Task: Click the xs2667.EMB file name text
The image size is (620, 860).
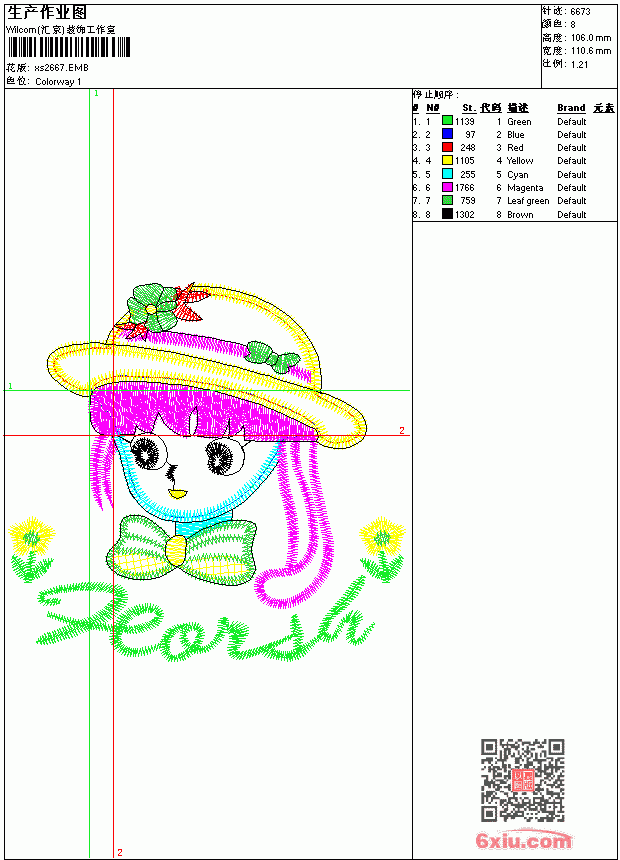Action: point(61,68)
